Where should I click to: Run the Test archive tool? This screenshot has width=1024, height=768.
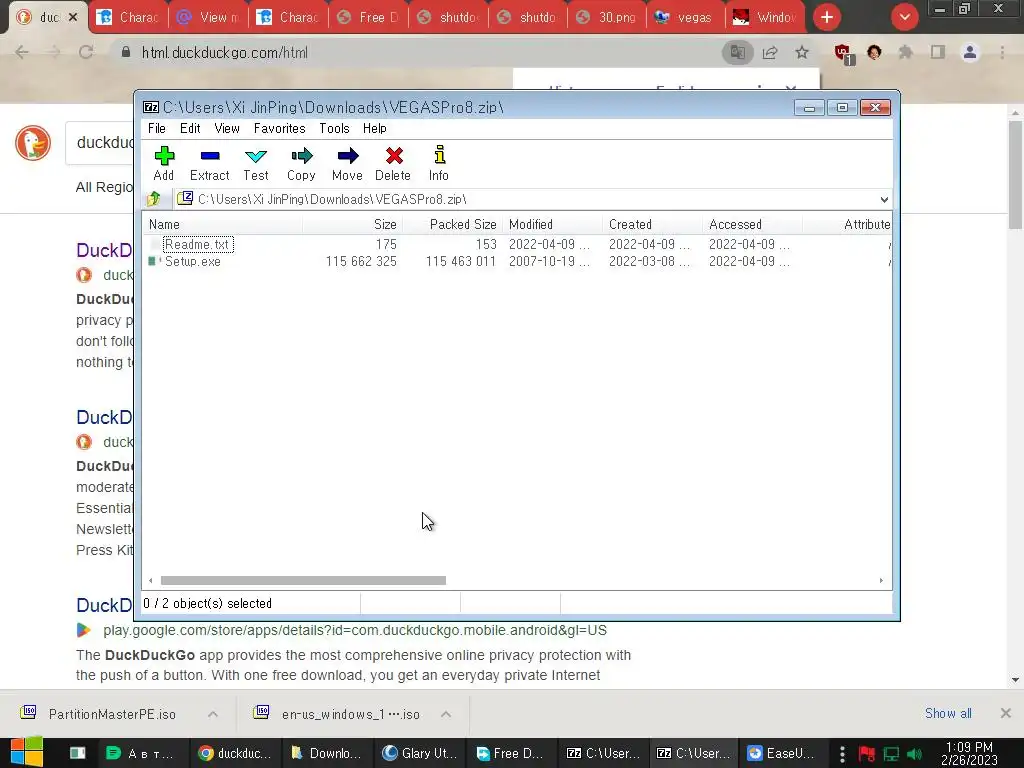[255, 163]
